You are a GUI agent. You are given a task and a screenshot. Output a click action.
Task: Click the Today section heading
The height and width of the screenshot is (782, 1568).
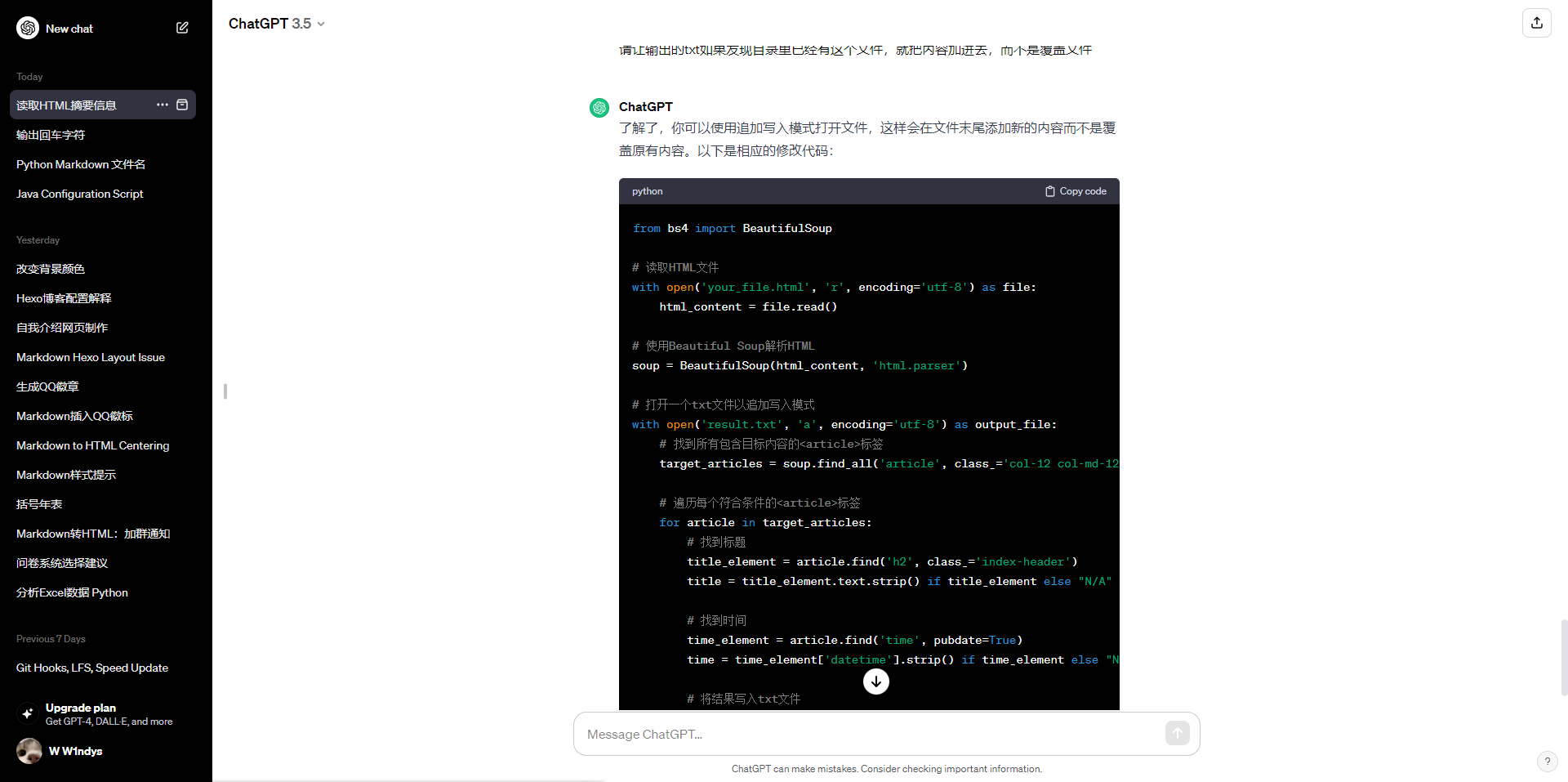(29, 77)
